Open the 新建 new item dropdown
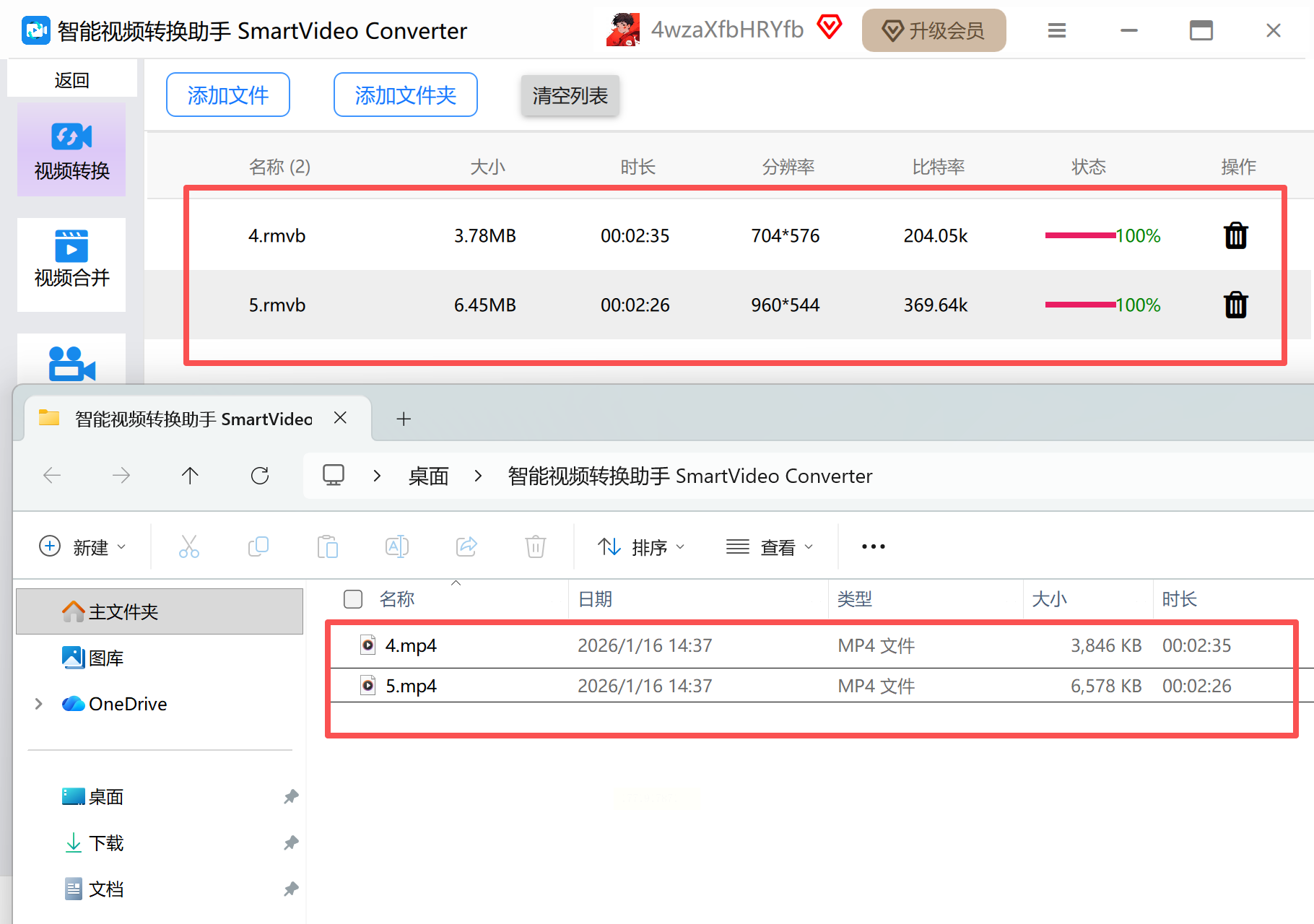 83,547
